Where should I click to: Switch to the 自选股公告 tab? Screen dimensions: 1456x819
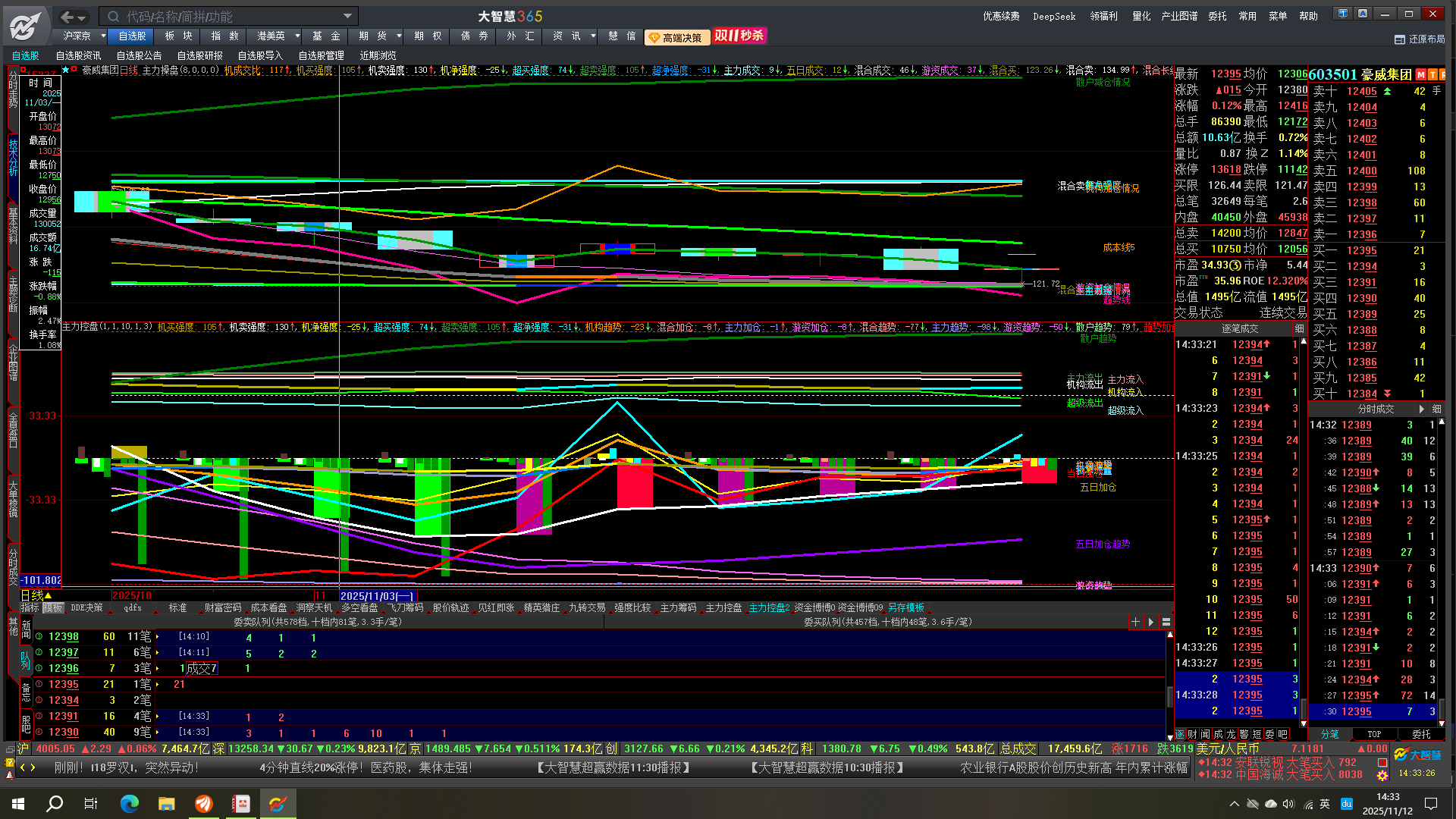139,55
